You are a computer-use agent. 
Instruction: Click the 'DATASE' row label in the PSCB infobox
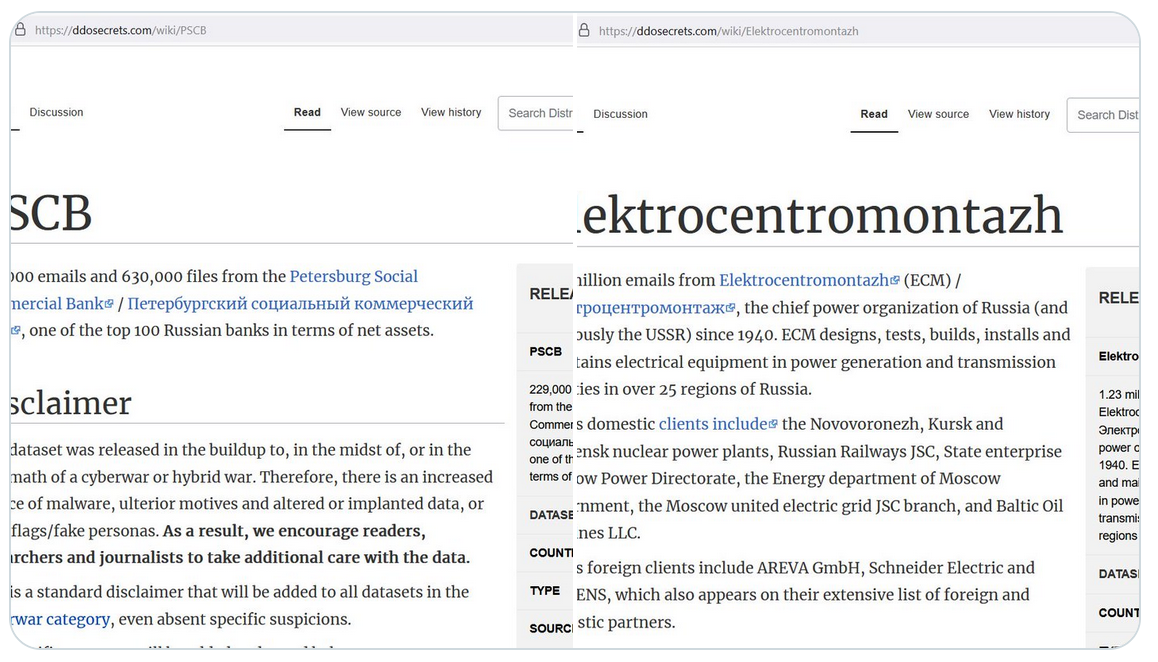pos(551,515)
